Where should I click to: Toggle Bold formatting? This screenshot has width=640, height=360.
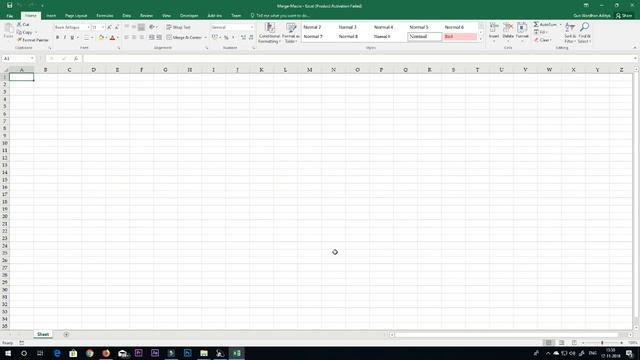point(57,38)
